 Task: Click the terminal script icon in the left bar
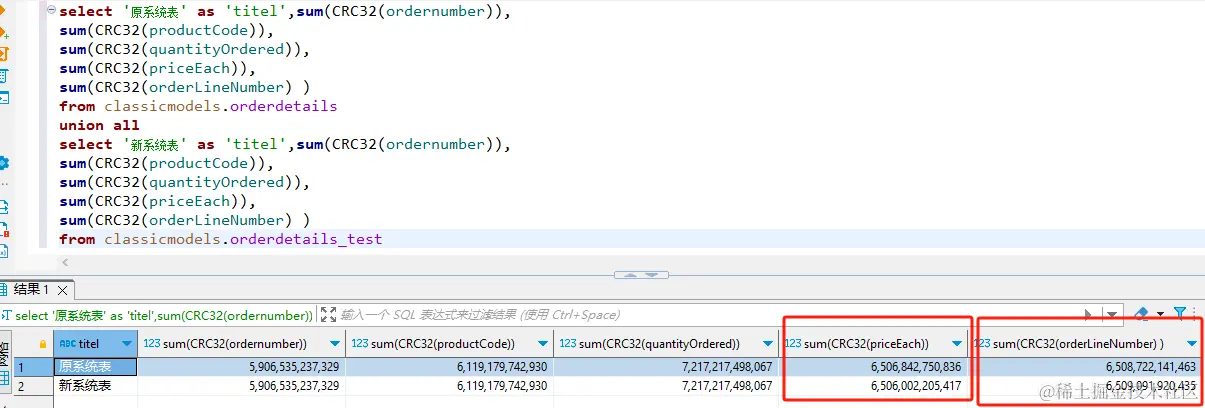tap(4, 98)
